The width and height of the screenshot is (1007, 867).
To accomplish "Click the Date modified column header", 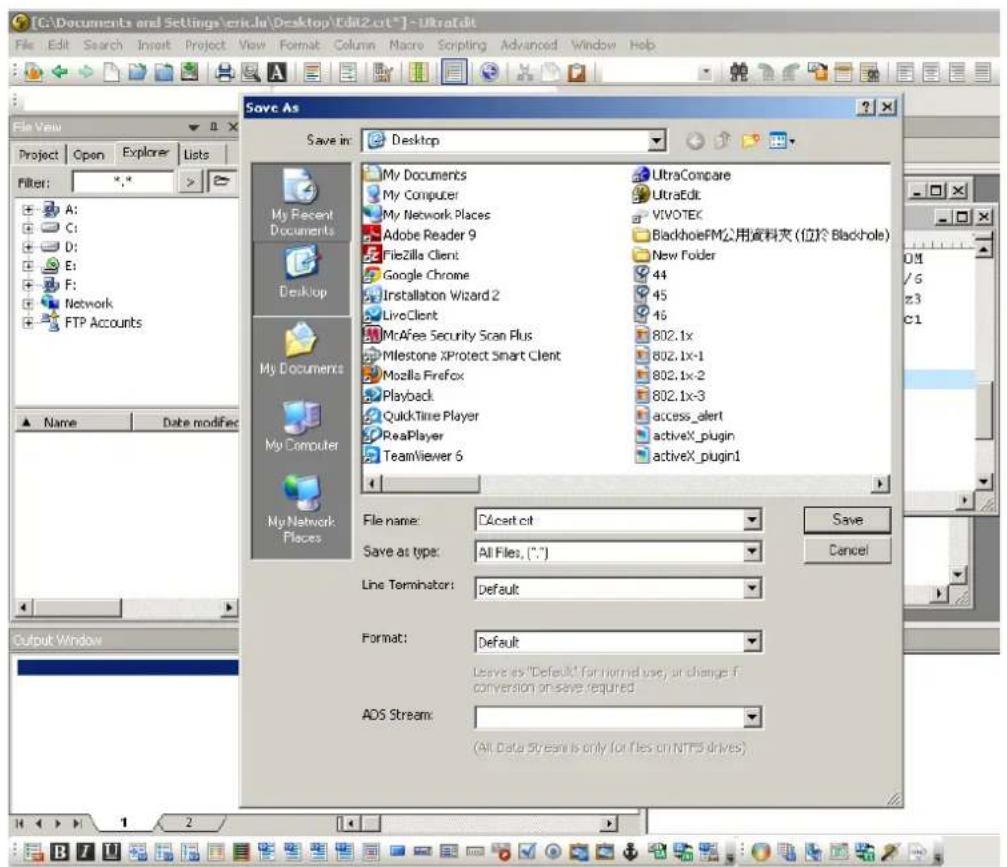I will (x=186, y=422).
